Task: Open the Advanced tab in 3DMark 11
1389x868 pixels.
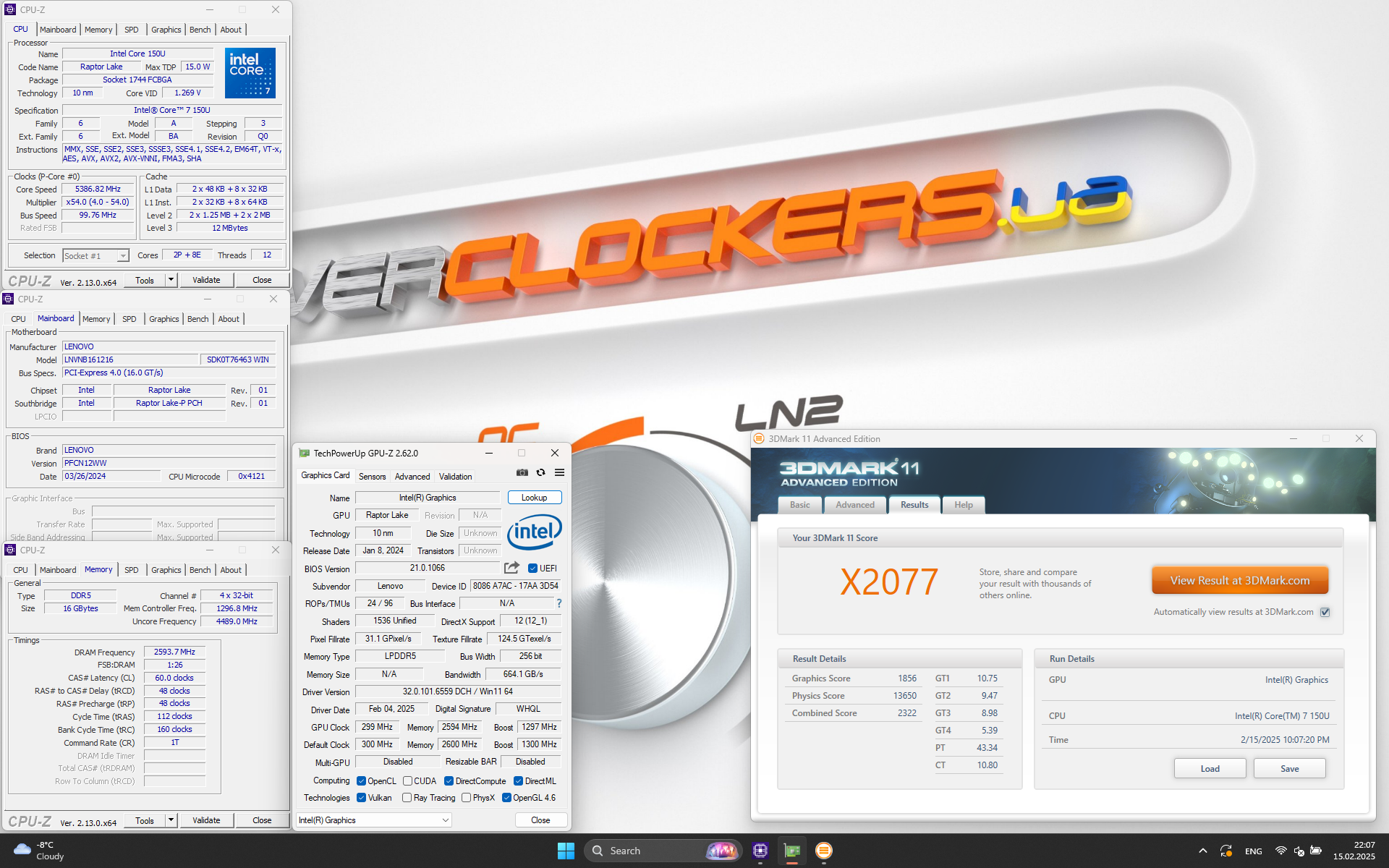Action: coord(855,505)
